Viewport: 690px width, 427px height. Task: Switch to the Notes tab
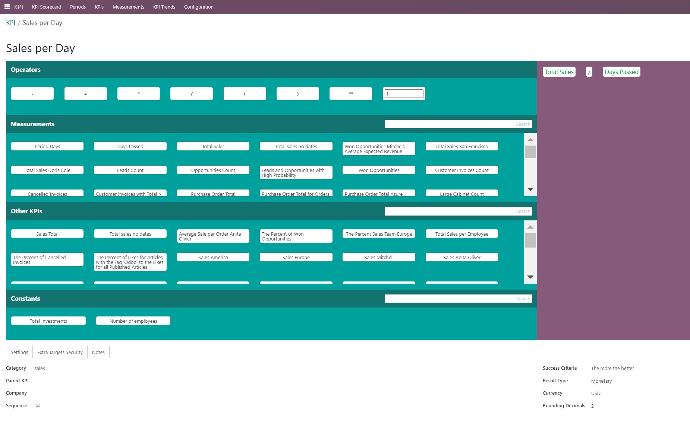[98, 352]
